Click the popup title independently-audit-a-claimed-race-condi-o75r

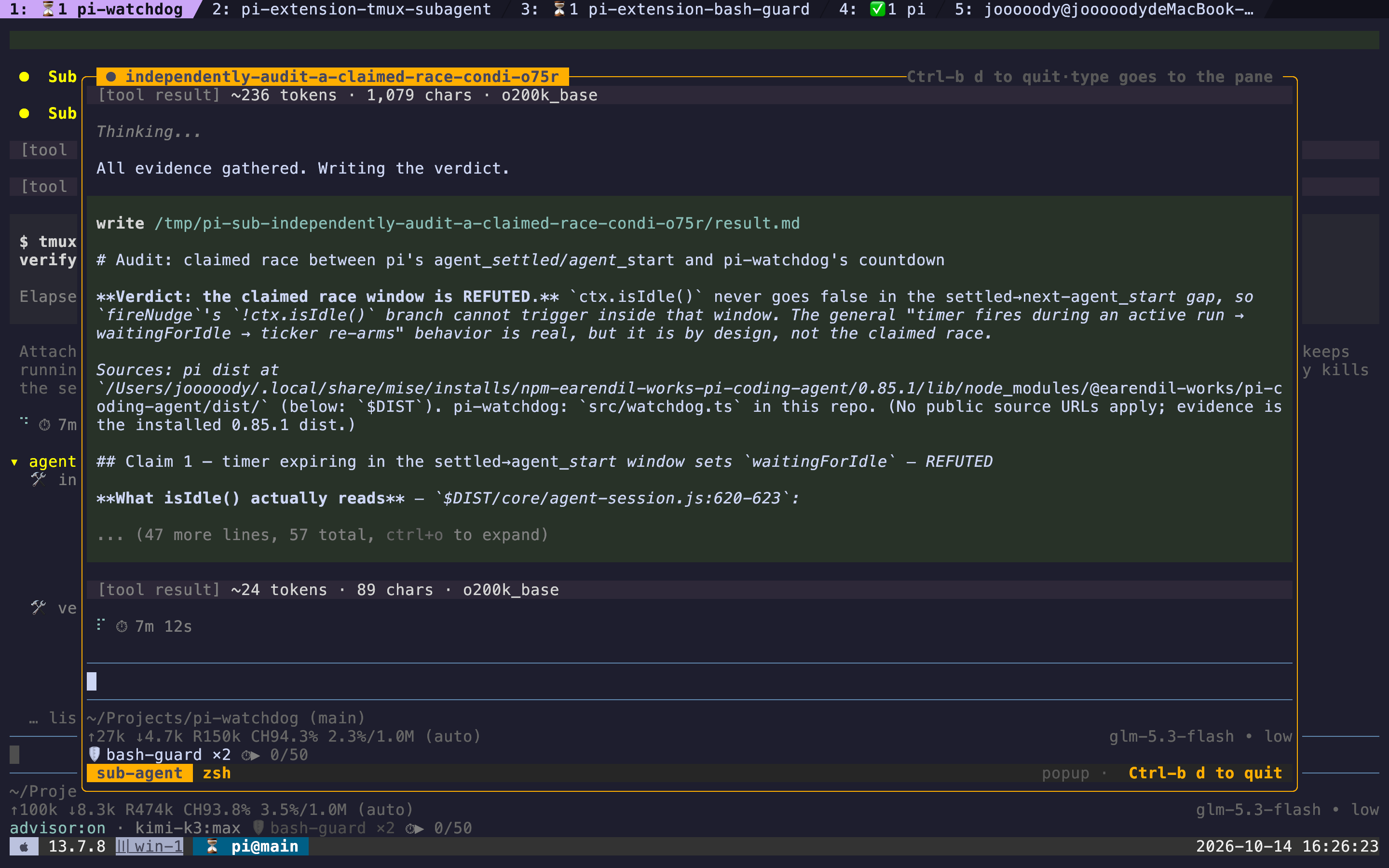[x=342, y=77]
